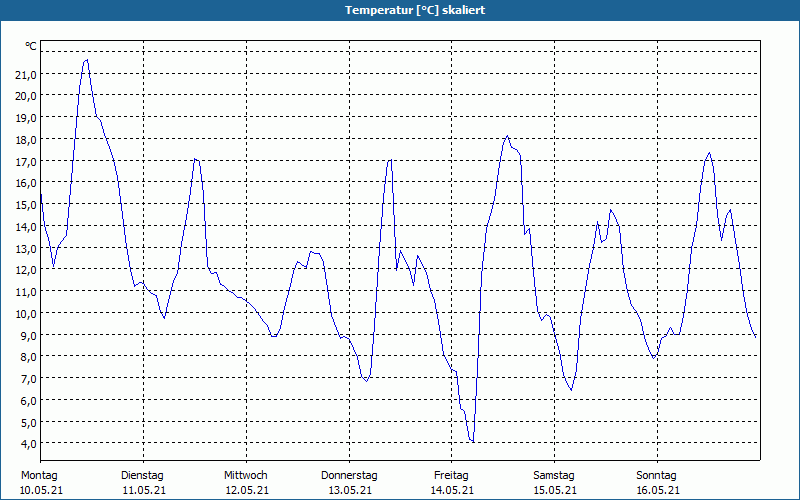This screenshot has height=500, width=800.
Task: Select the 21,0 y-axis label
Action: pos(26,74)
